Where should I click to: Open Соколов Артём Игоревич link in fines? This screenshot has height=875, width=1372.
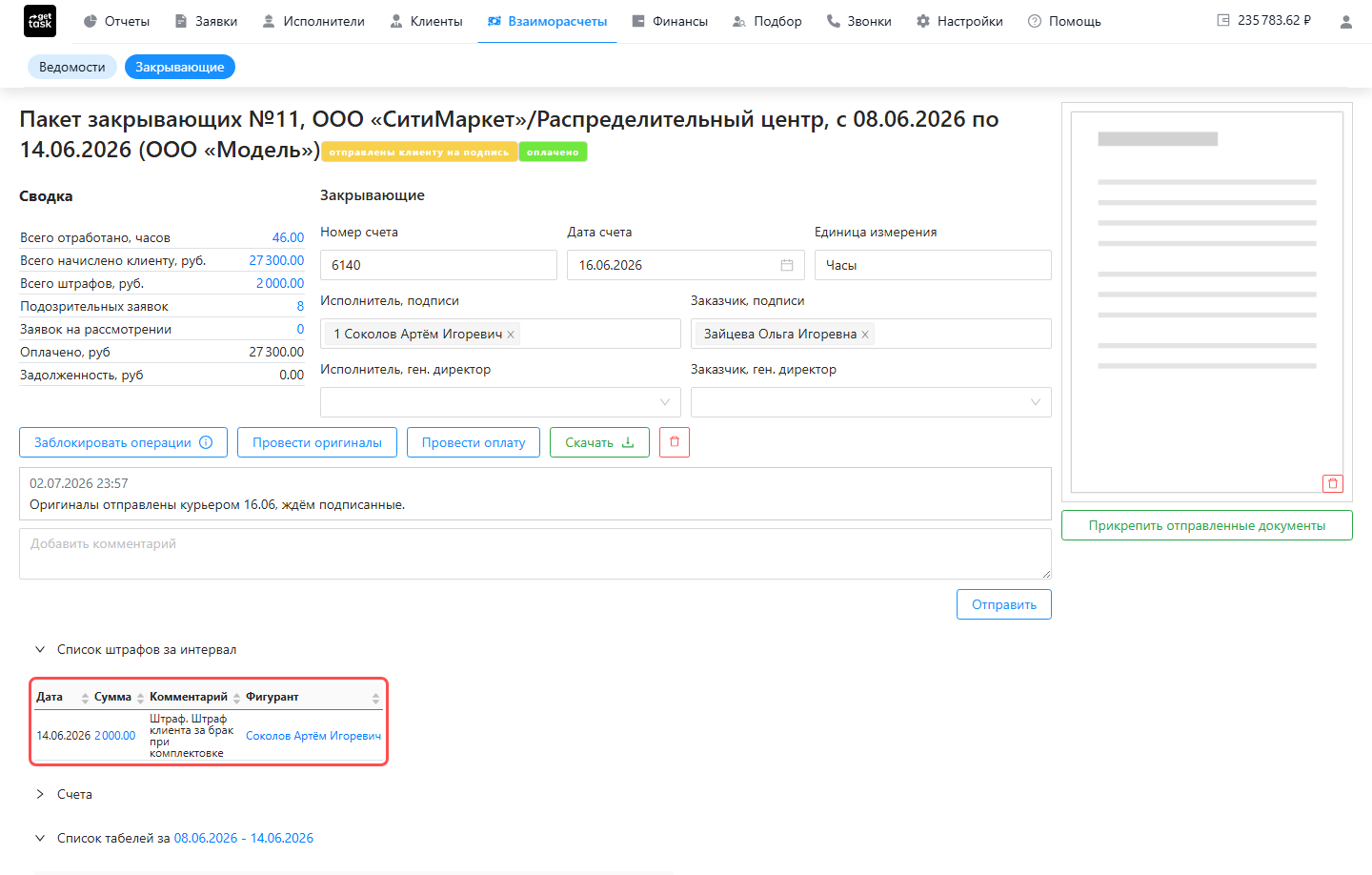[313, 736]
